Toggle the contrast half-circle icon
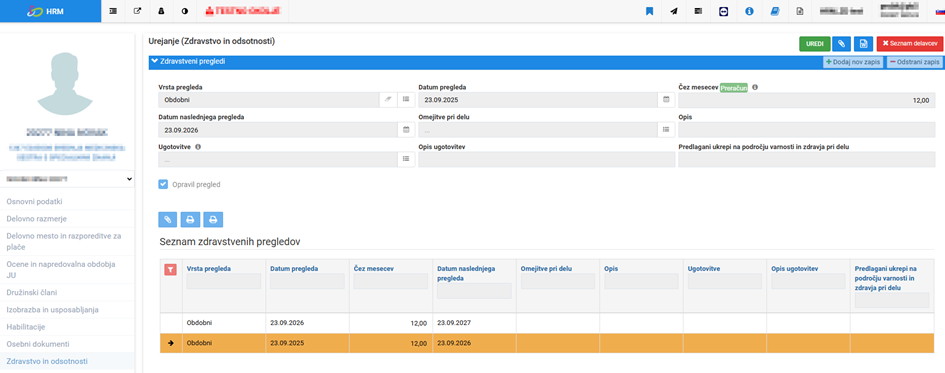Screen dimensions: 945x373 [184, 11]
